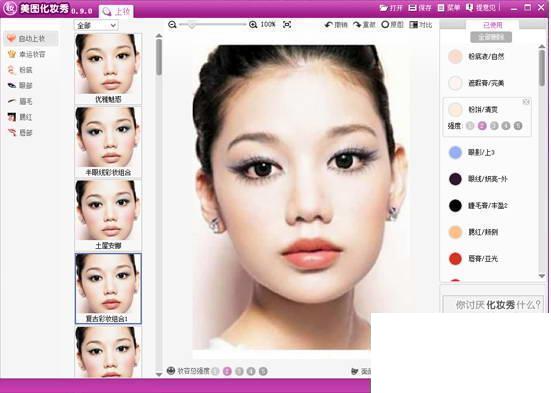
Task: Click the blue 眼影 color swatch
Action: pos(455,153)
